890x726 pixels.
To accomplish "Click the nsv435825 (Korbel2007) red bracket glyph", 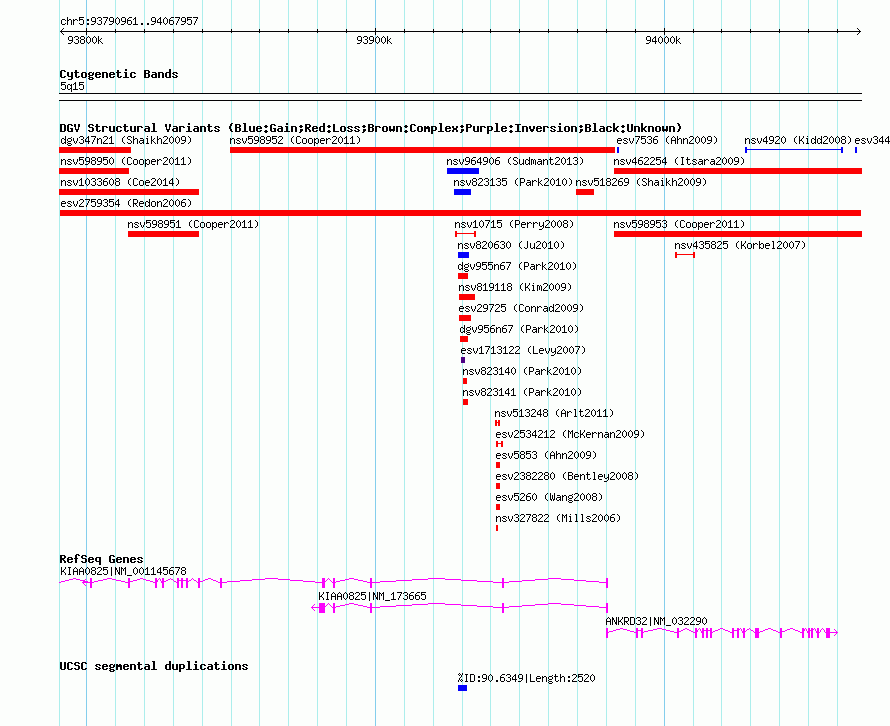I will click(x=685, y=255).
